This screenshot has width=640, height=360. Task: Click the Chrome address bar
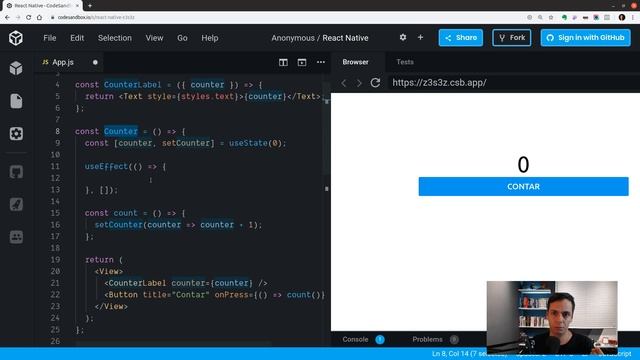click(286, 17)
